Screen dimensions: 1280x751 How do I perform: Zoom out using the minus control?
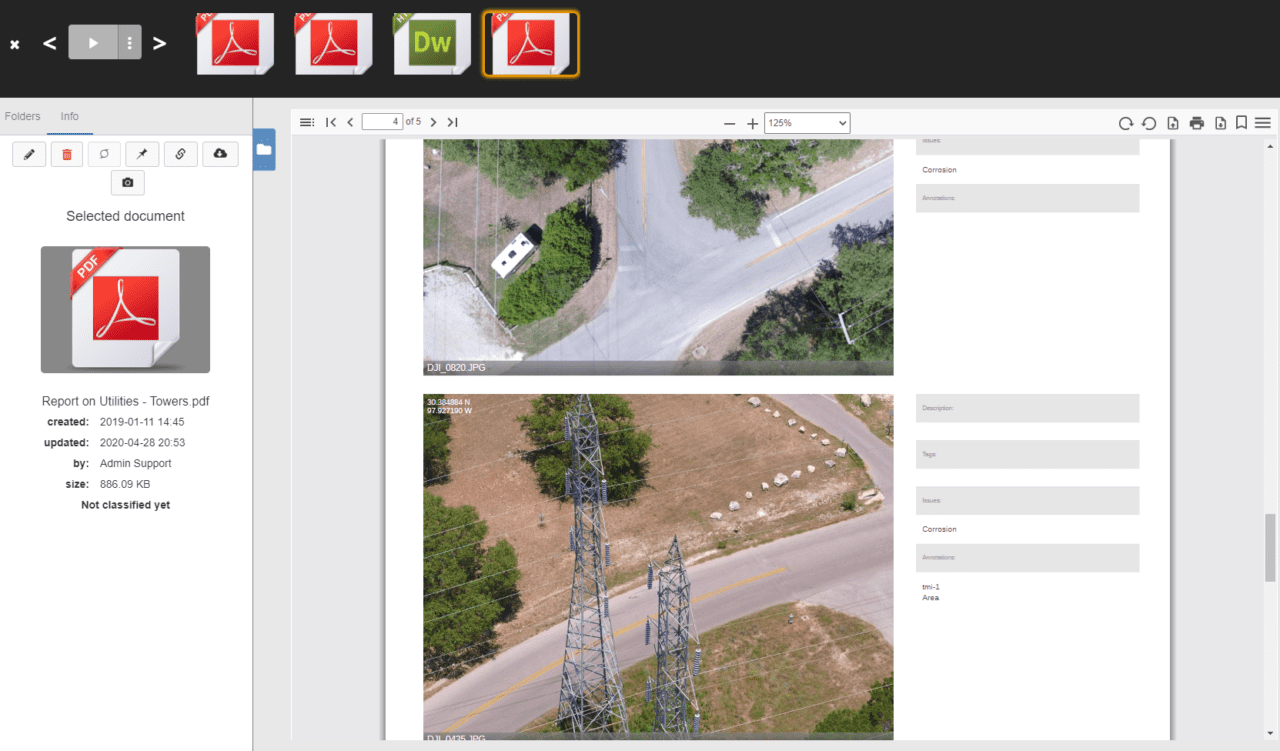729,124
